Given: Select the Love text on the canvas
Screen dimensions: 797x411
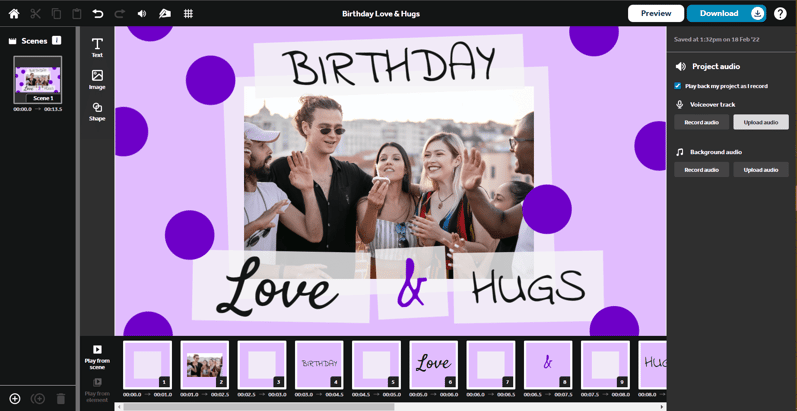Looking at the screenshot, I should tap(277, 287).
